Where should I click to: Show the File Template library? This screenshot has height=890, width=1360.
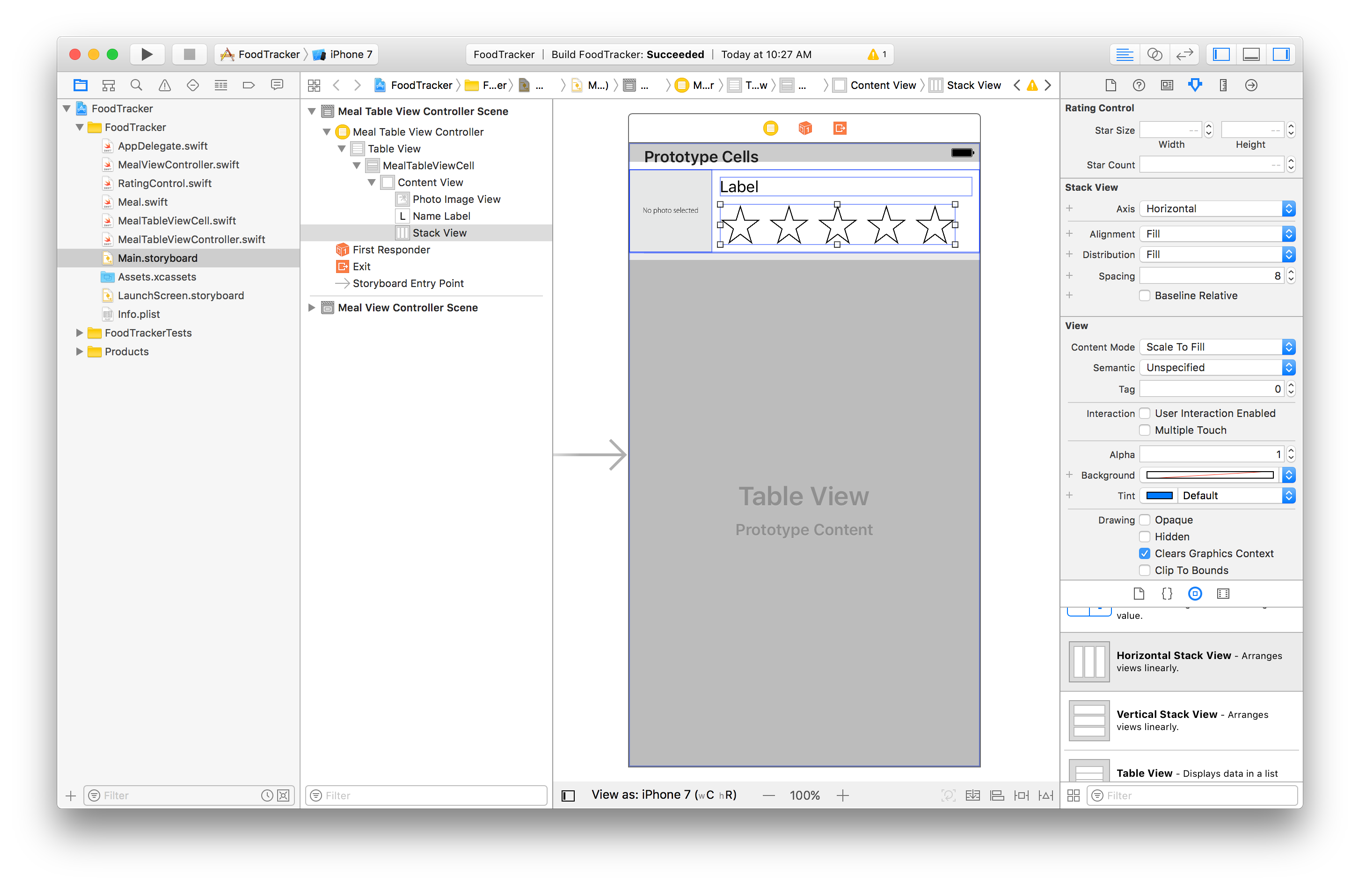pos(1138,594)
